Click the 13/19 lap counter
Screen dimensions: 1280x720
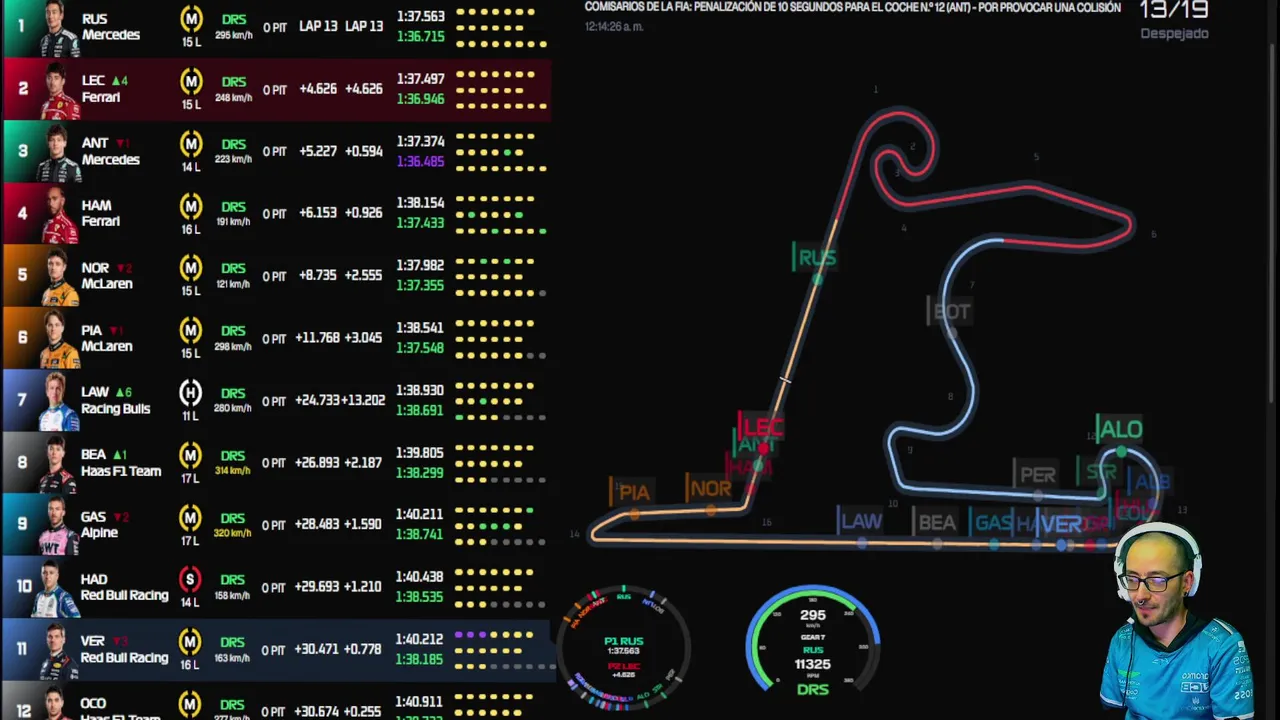coord(1174,10)
